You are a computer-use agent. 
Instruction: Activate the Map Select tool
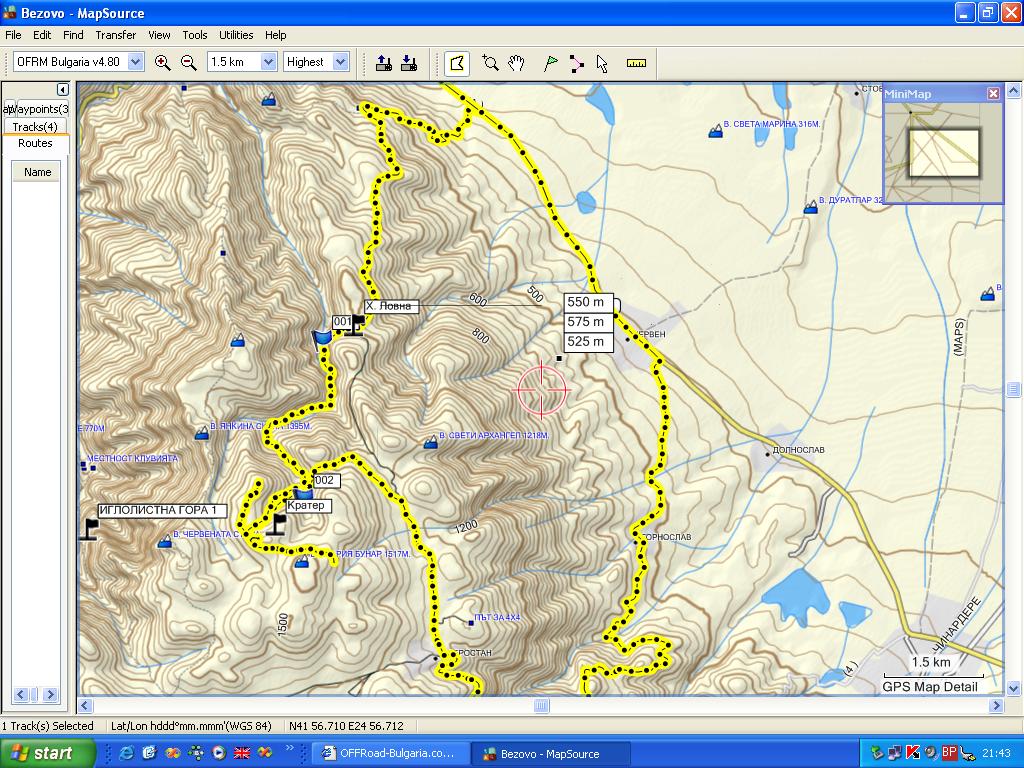coord(457,63)
